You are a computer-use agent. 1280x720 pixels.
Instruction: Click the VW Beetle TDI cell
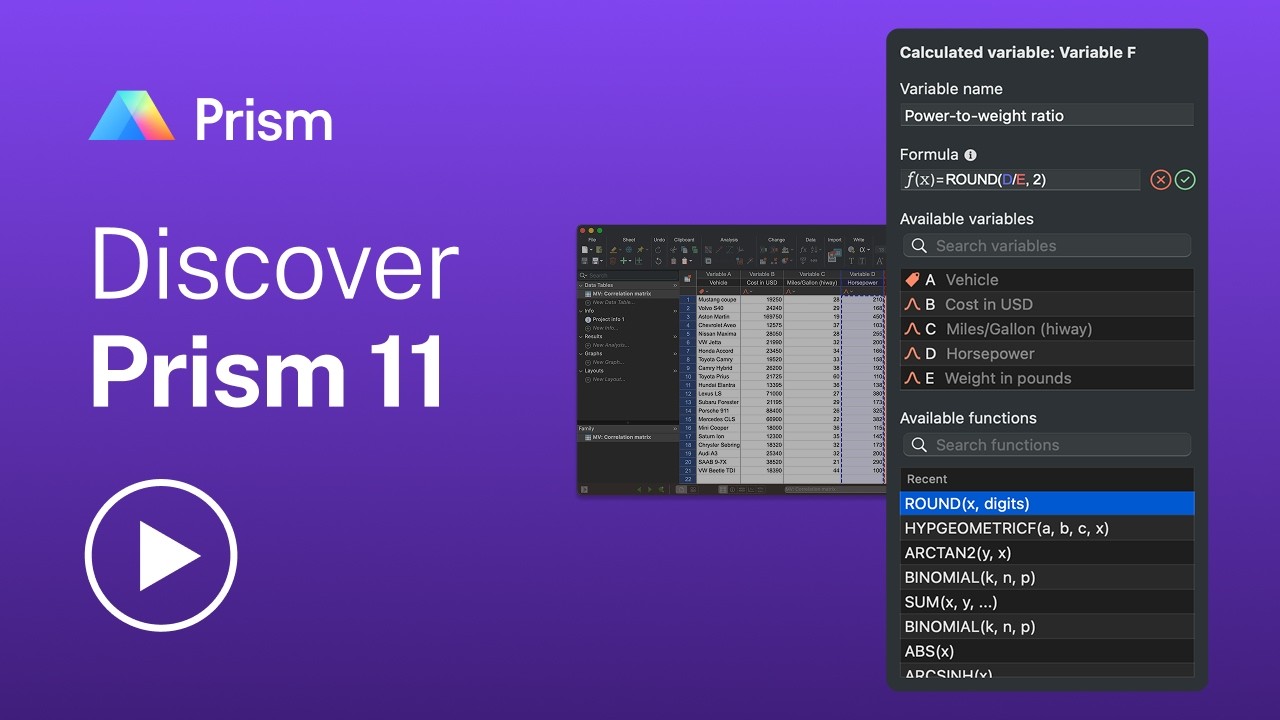tap(718, 471)
